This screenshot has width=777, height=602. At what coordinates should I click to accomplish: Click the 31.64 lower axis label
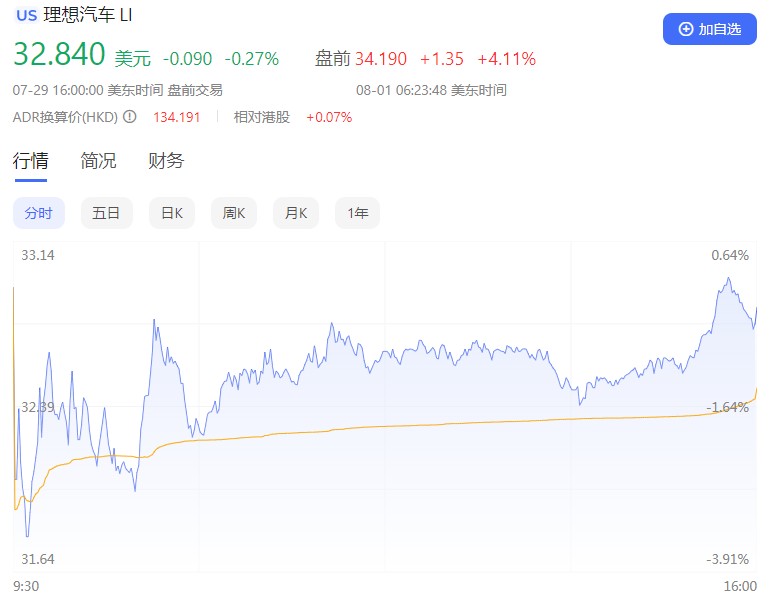pos(38,559)
